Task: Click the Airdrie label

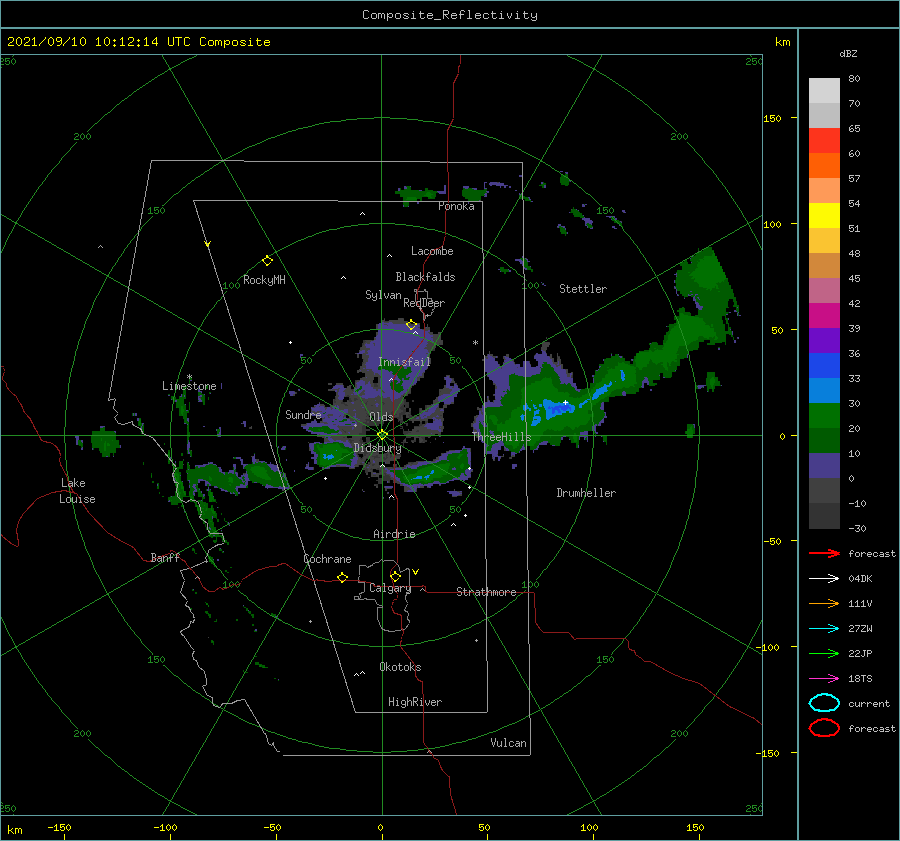Action: (x=394, y=534)
